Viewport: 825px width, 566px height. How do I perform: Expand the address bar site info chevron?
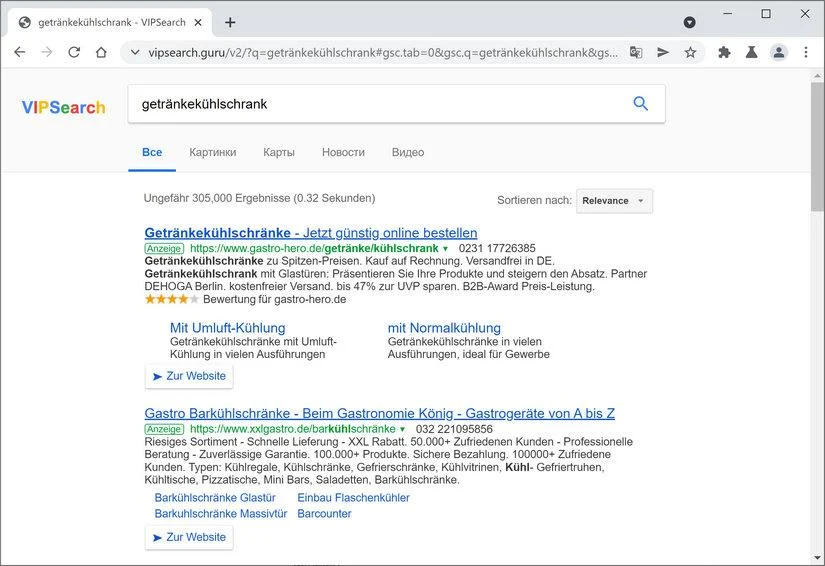point(135,53)
